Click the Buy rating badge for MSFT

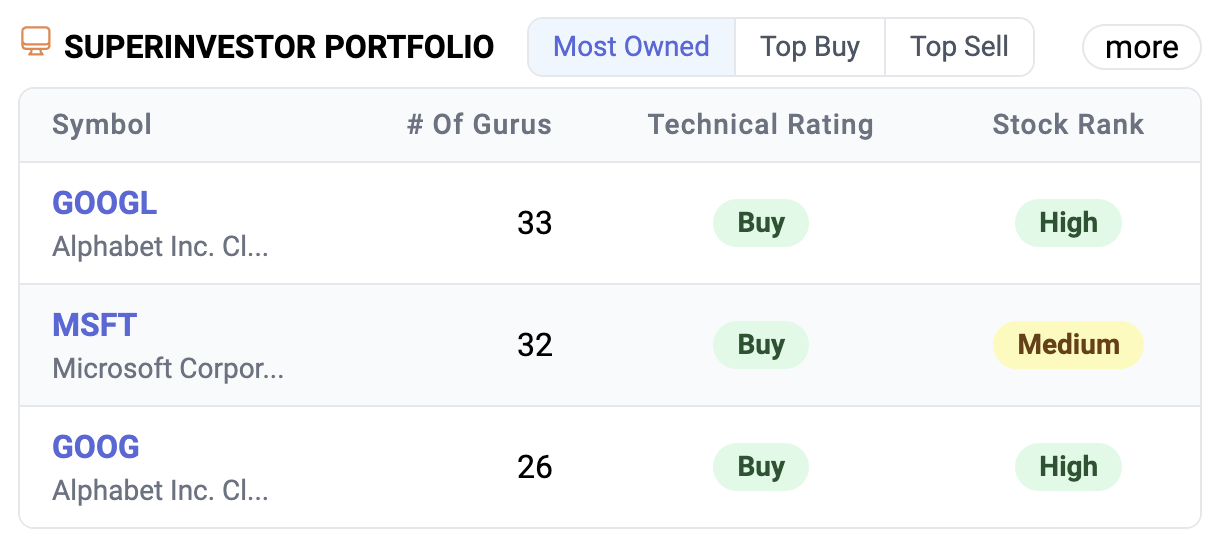pyautogui.click(x=760, y=345)
